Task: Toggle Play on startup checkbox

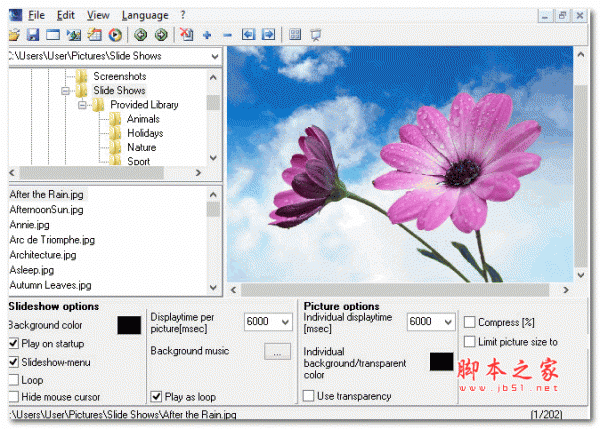Action: coord(13,343)
